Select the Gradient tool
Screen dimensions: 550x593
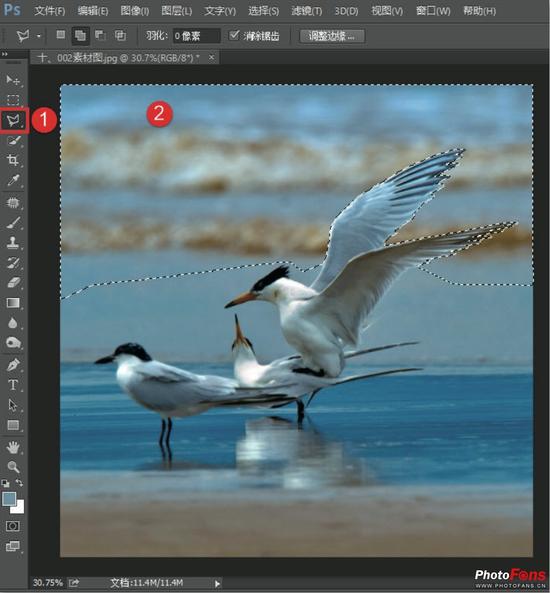[13, 303]
